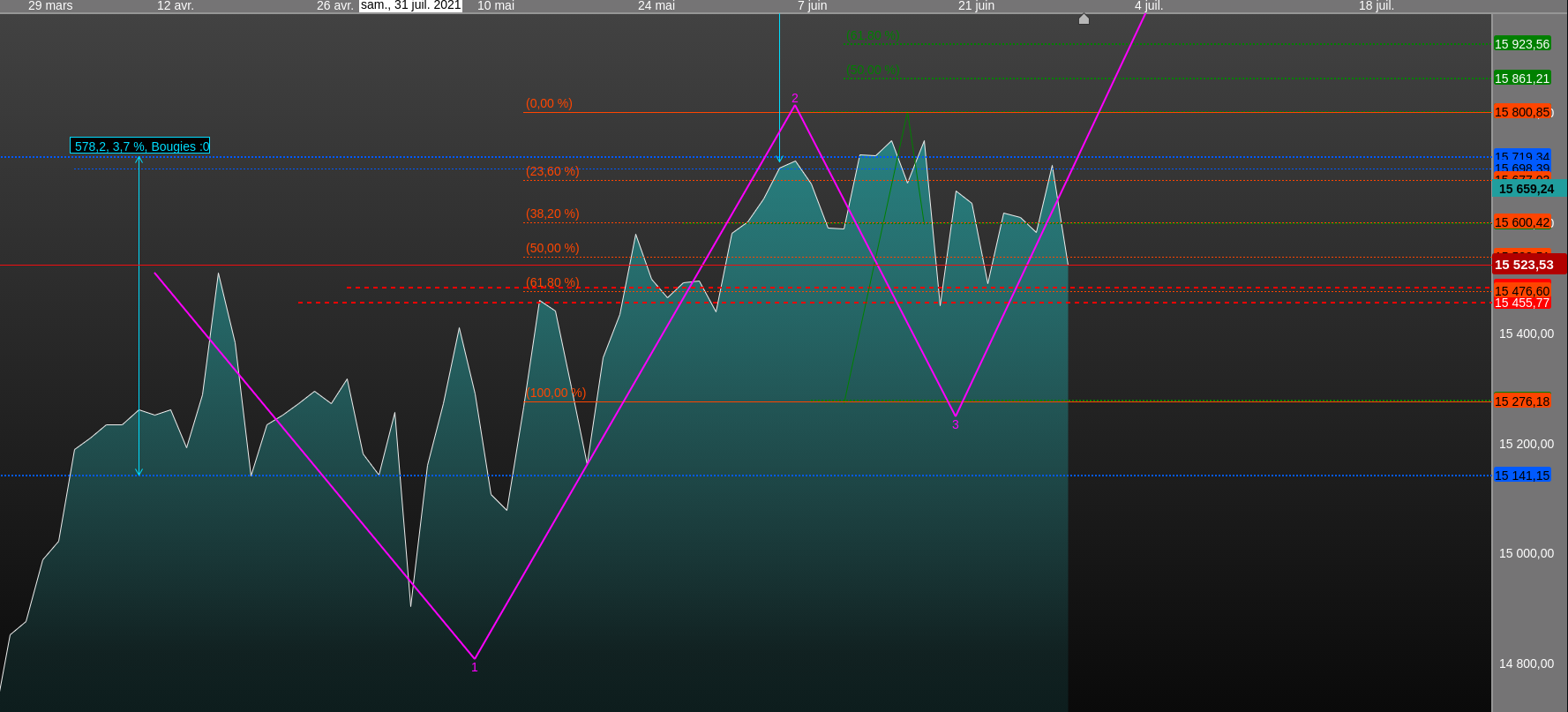Click wave label "3" below the second low
Image resolution: width=1568 pixels, height=712 pixels.
click(x=956, y=424)
